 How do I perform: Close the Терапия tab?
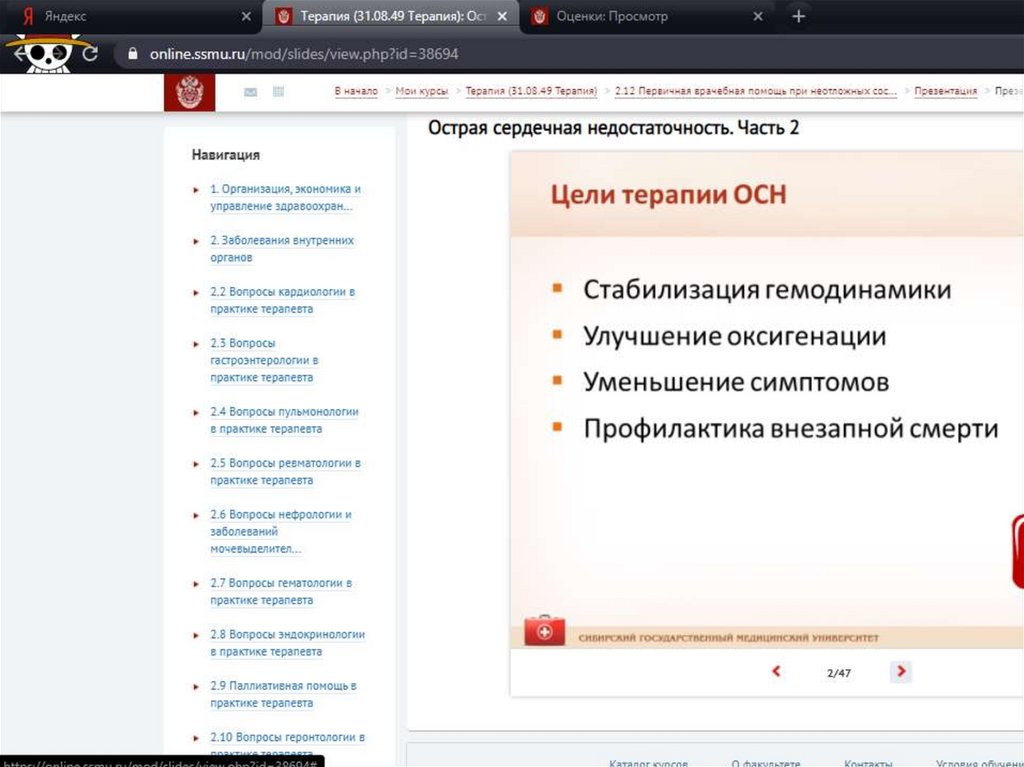(x=502, y=16)
